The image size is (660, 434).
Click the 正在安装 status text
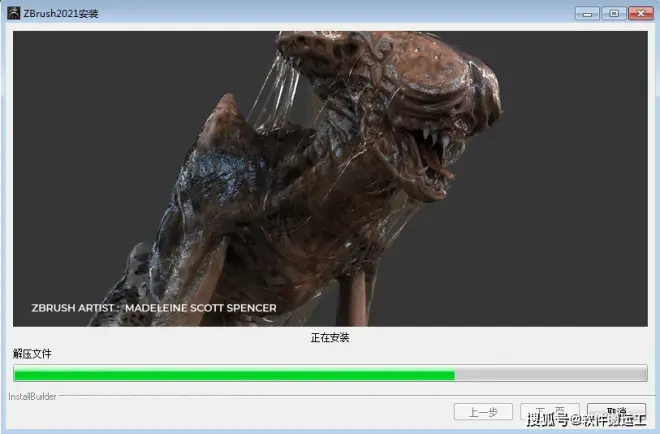coord(330,338)
